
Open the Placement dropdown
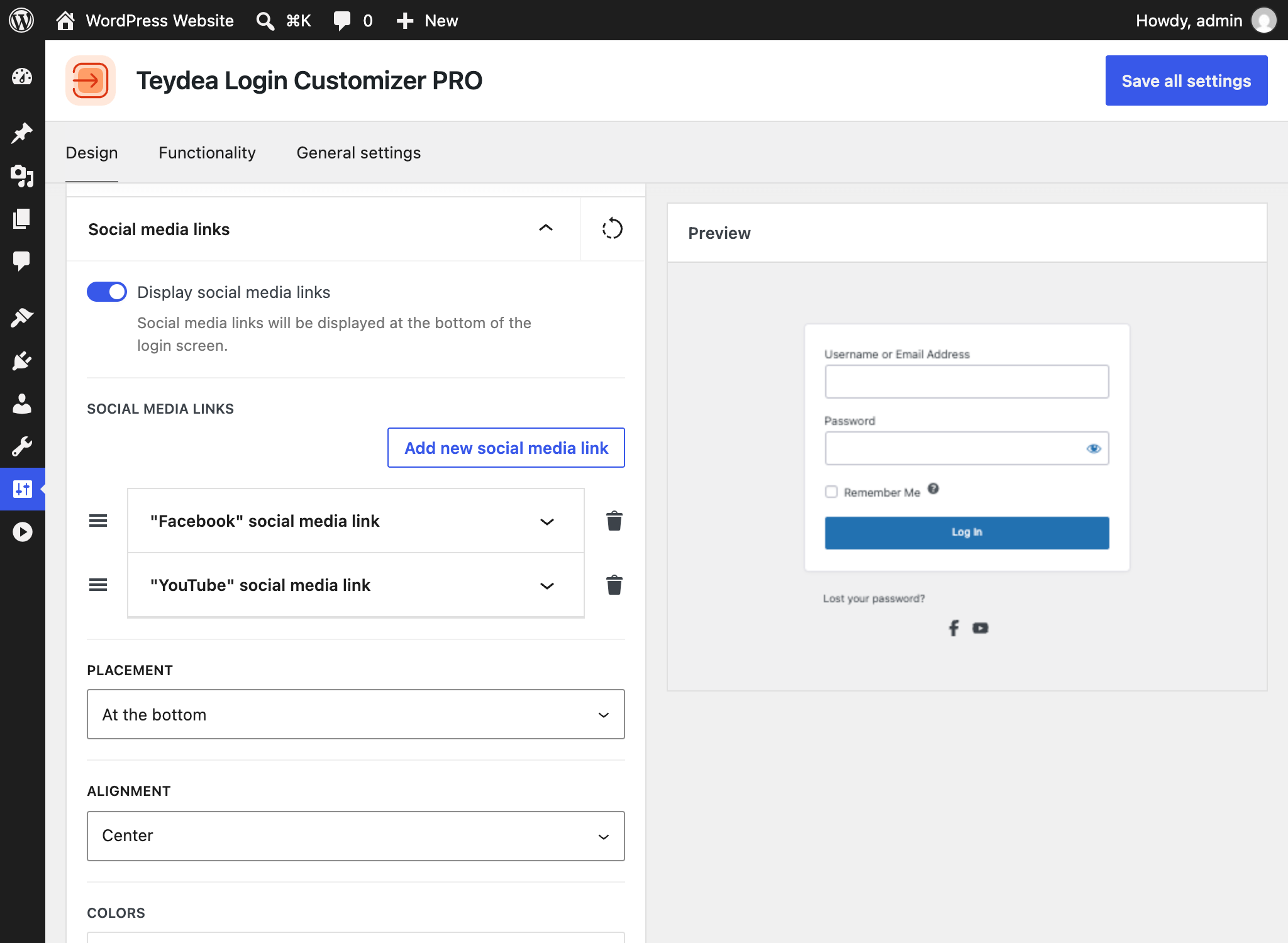356,714
